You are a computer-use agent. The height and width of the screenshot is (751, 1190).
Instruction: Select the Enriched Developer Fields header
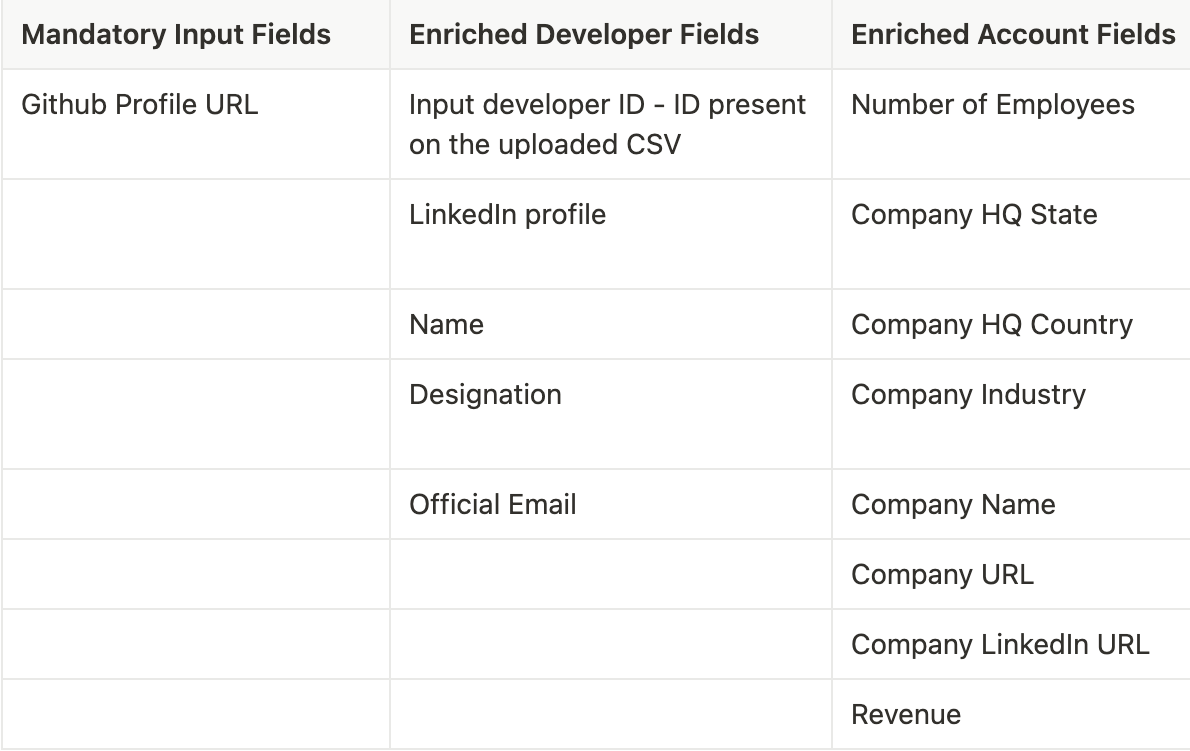click(584, 34)
